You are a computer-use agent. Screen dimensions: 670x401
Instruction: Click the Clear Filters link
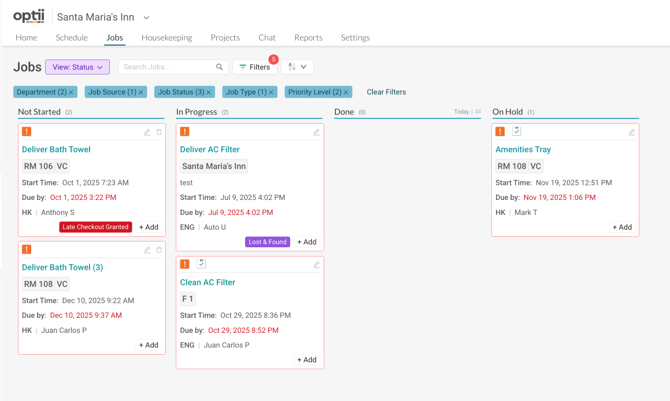tap(386, 92)
